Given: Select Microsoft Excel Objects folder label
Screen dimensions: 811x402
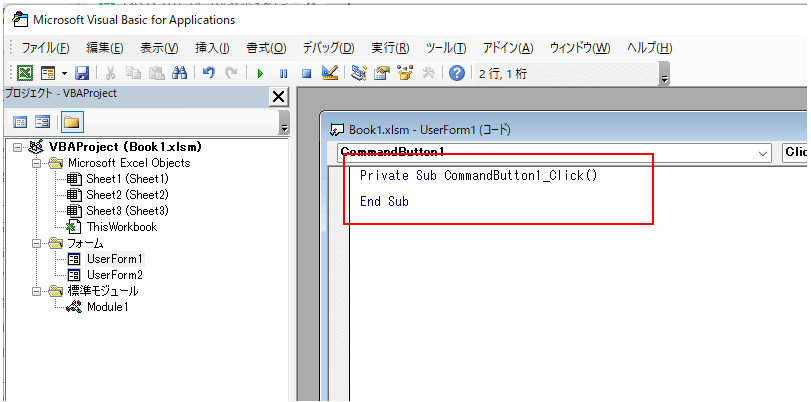Looking at the screenshot, I should point(129,163).
